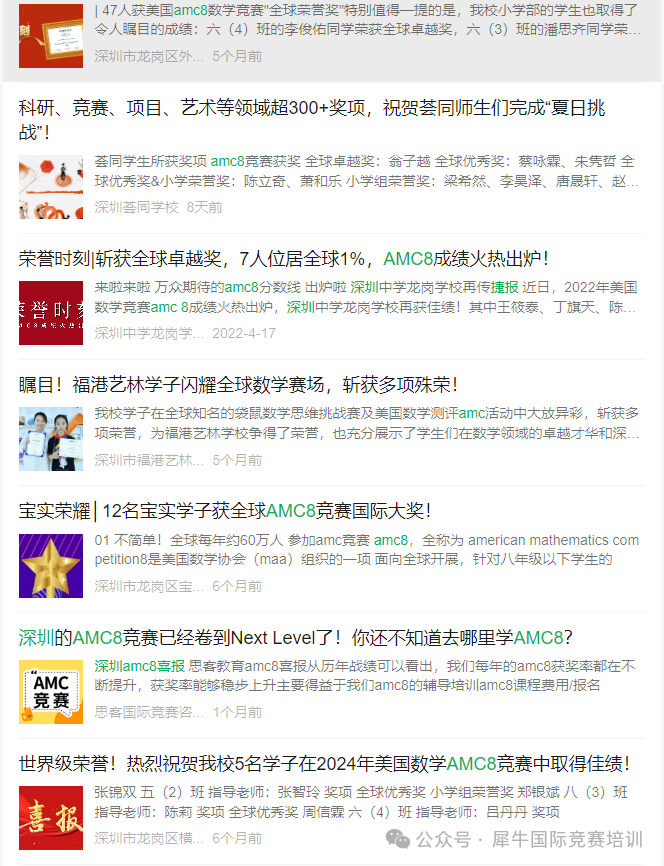Open the red certificate thumbnail of the top article

(51, 36)
